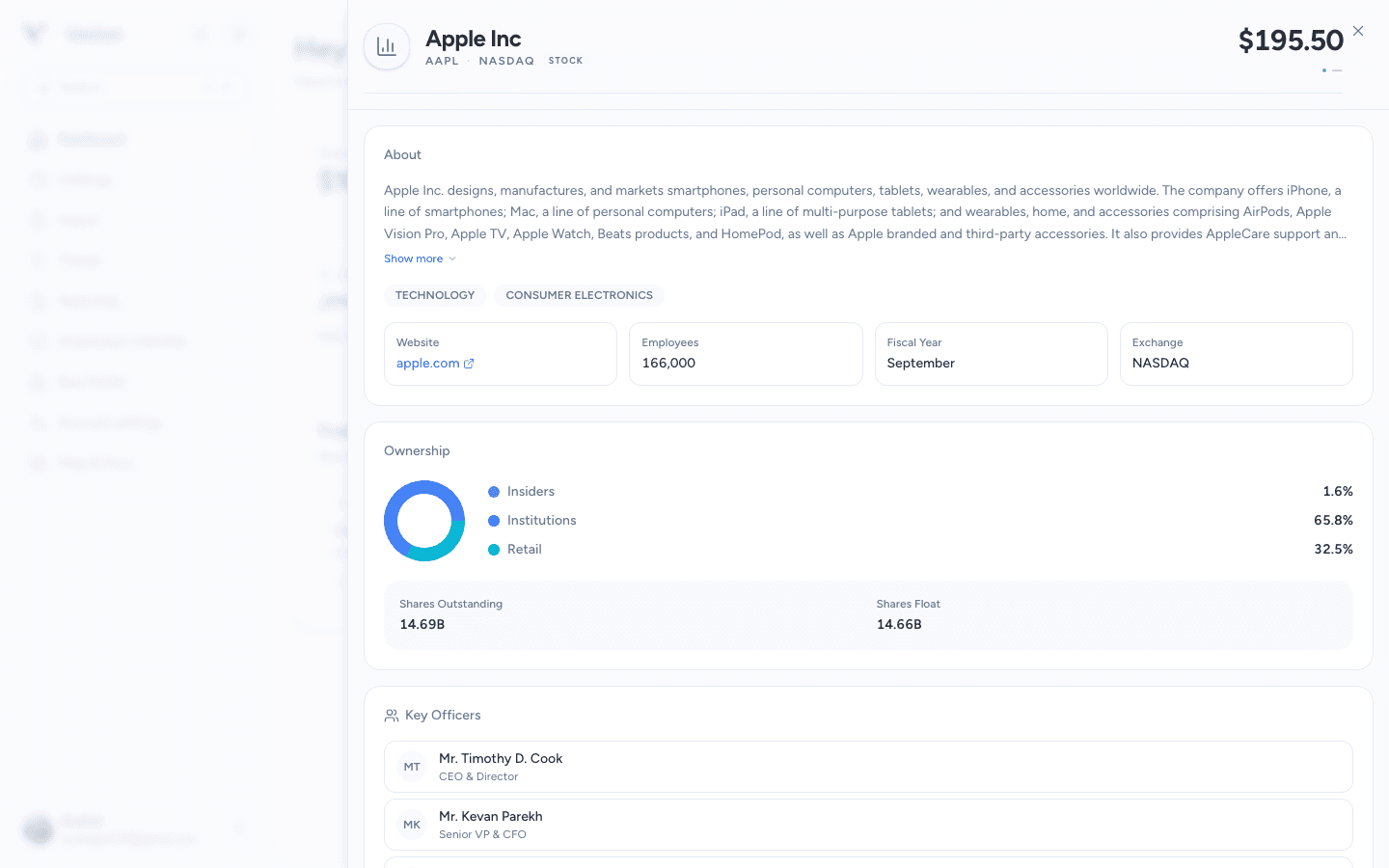The image size is (1389, 868).
Task: Click the CEO & Director subtitle
Action: [x=478, y=776]
